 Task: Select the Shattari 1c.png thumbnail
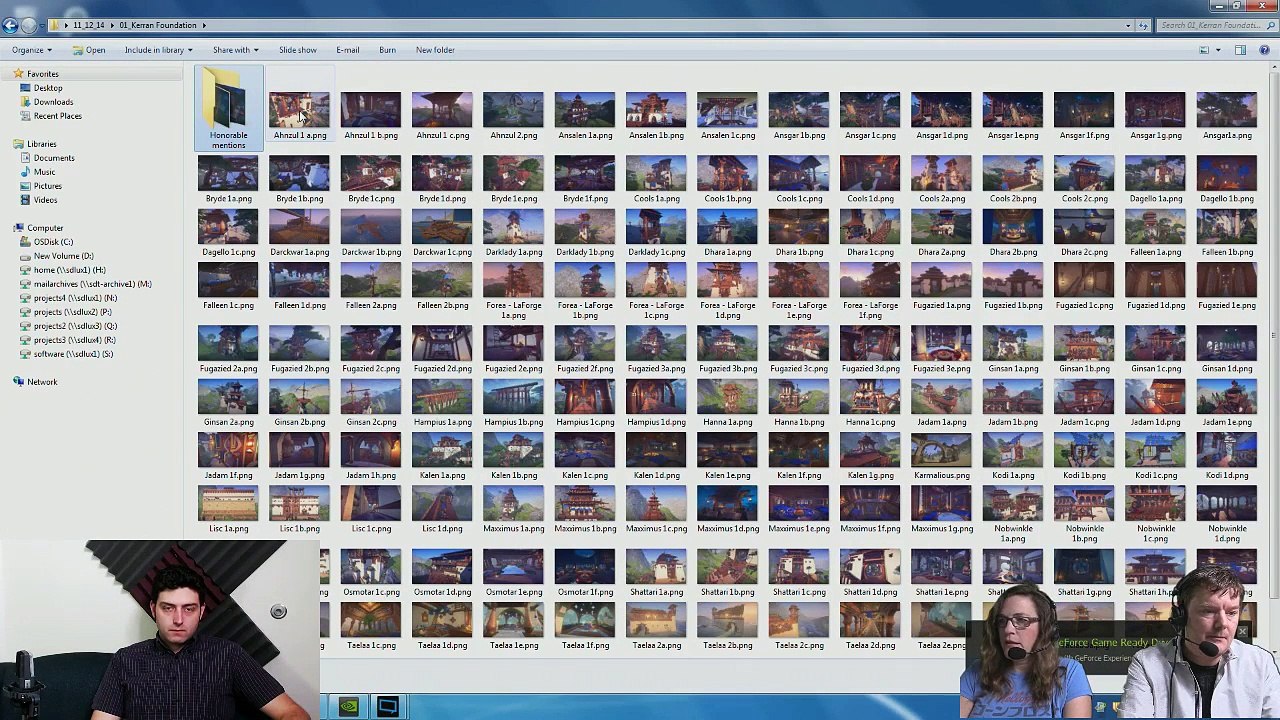point(799,568)
